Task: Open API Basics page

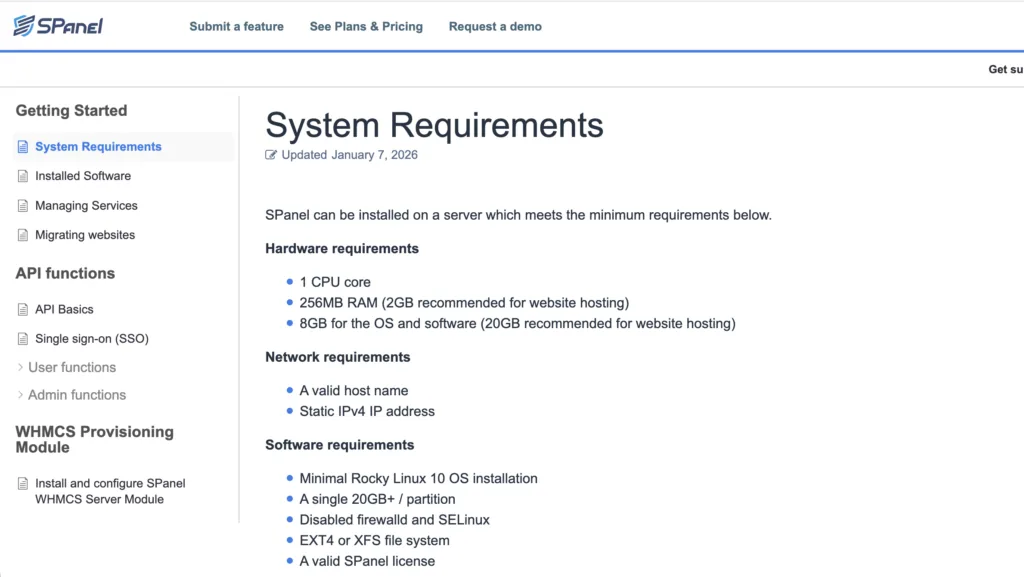Action: coord(64,309)
